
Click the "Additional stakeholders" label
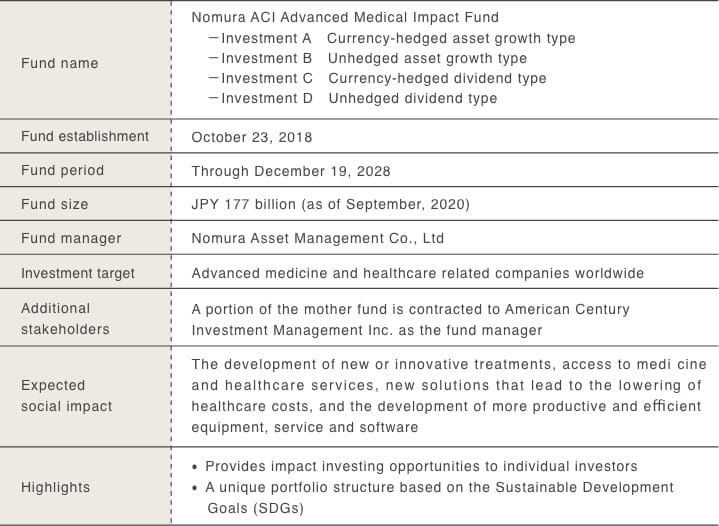click(66, 319)
